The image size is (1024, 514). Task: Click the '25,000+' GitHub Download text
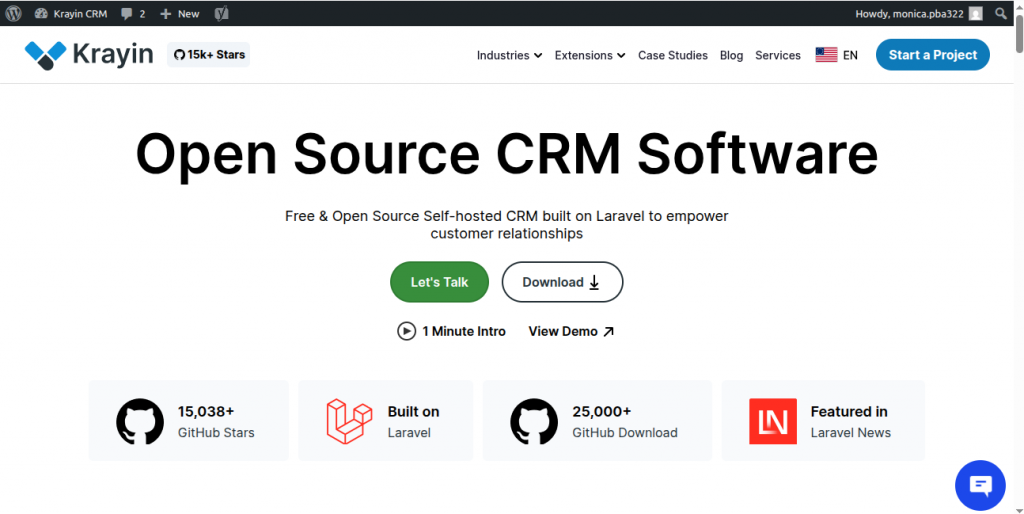click(x=601, y=411)
